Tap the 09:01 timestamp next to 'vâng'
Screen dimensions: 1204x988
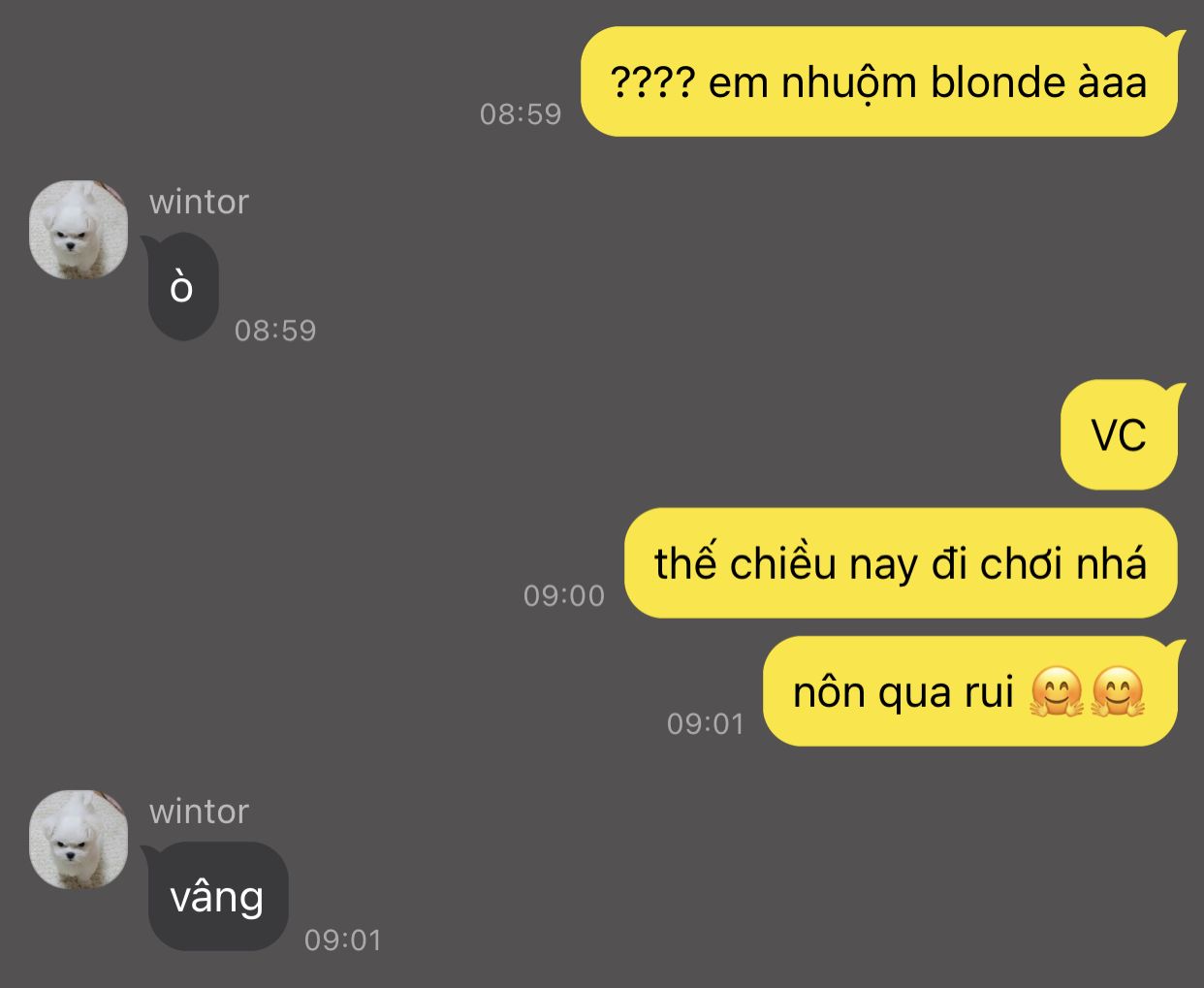click(x=343, y=940)
